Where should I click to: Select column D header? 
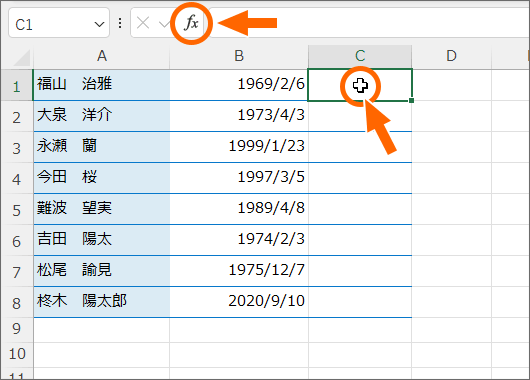[452, 56]
